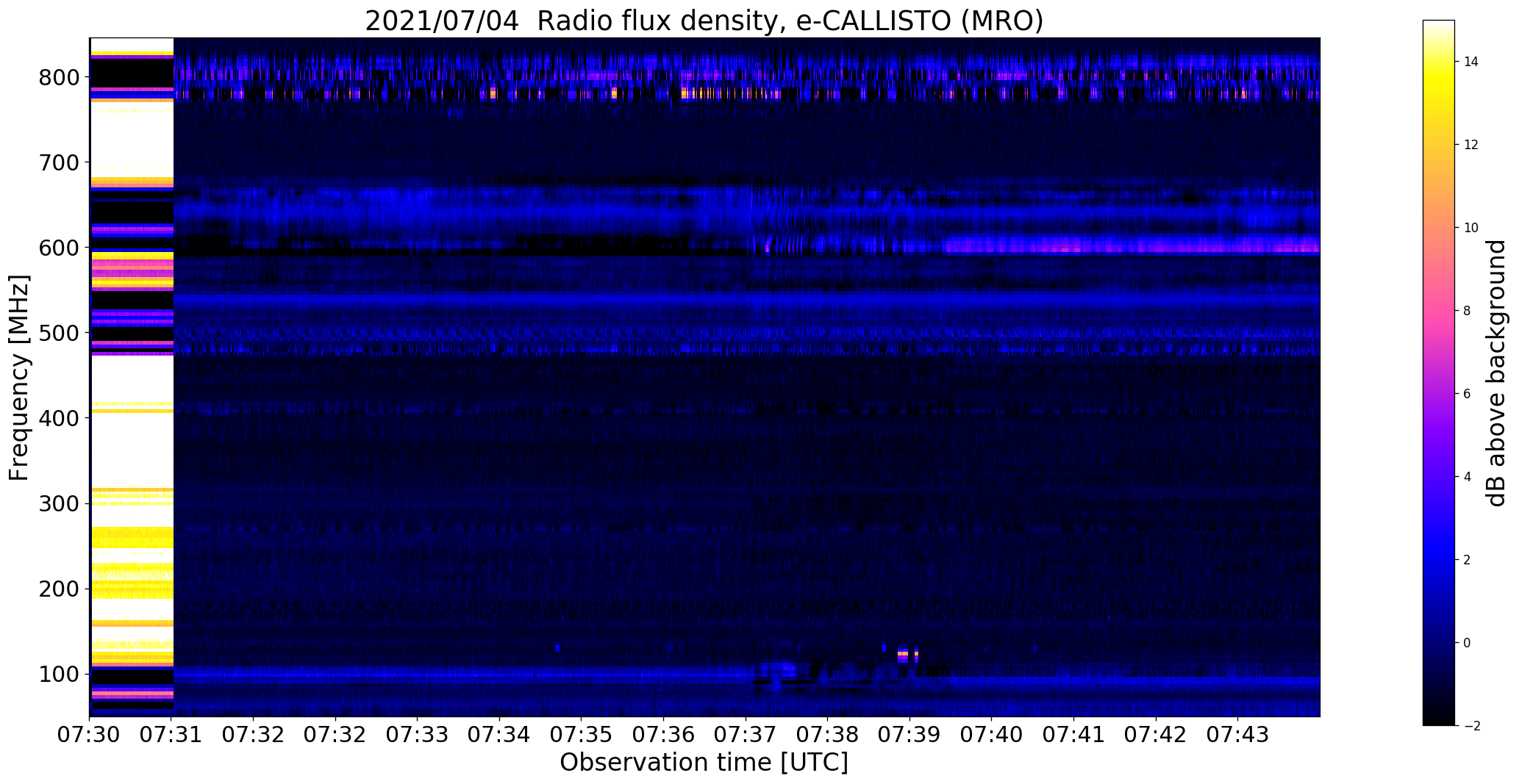Click the 'Observation time [UTC]' x-axis label

[x=704, y=763]
